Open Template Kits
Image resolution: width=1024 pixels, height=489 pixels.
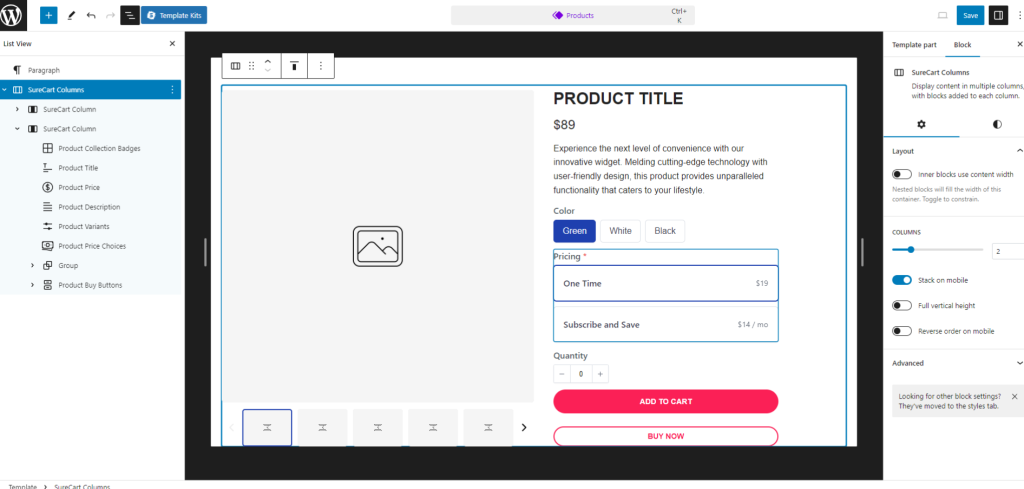pyautogui.click(x=174, y=15)
